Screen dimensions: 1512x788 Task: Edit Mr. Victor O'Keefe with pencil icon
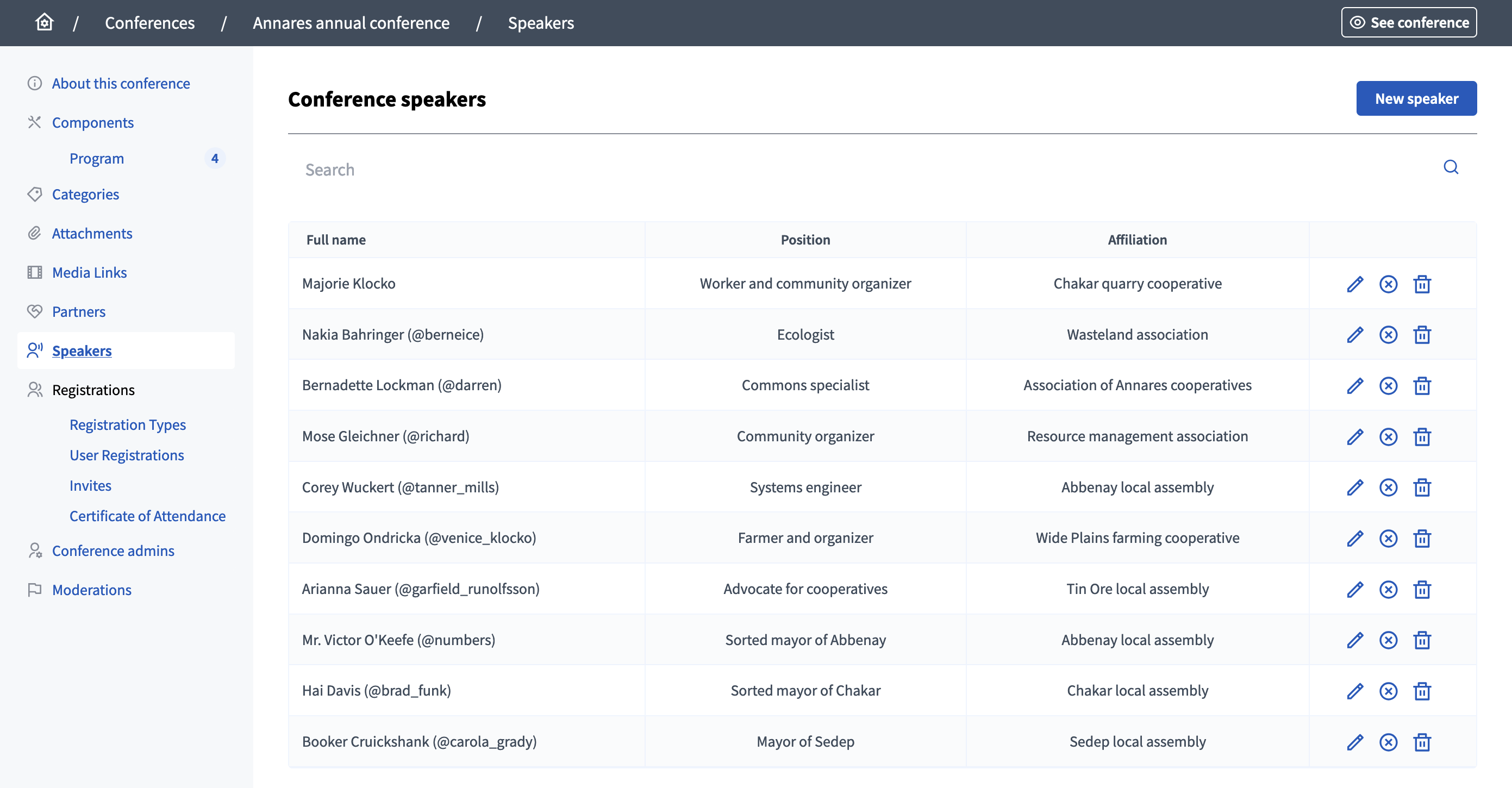[1355, 640]
